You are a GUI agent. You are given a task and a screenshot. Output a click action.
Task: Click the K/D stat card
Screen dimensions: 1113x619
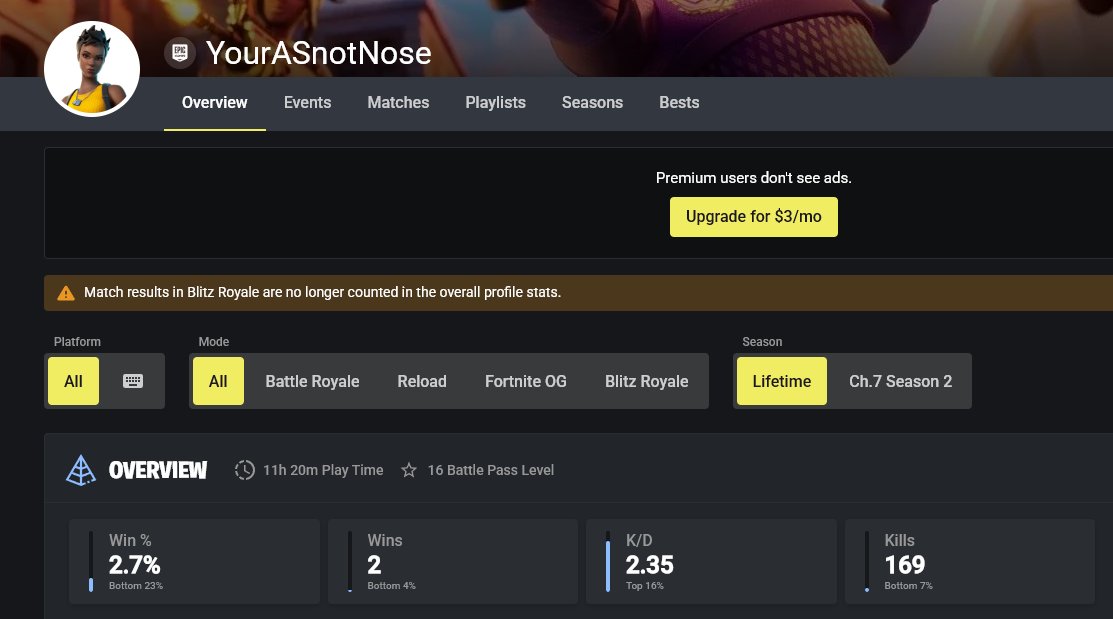click(x=711, y=562)
